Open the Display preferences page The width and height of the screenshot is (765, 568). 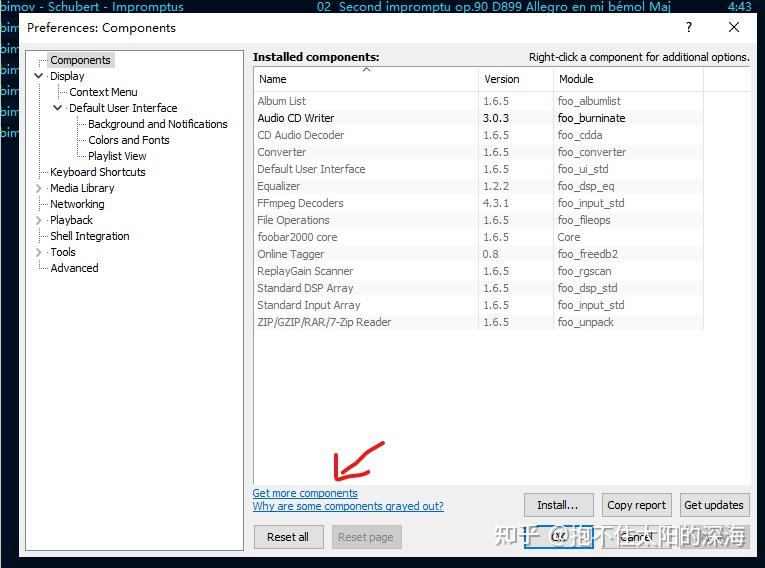[x=67, y=76]
